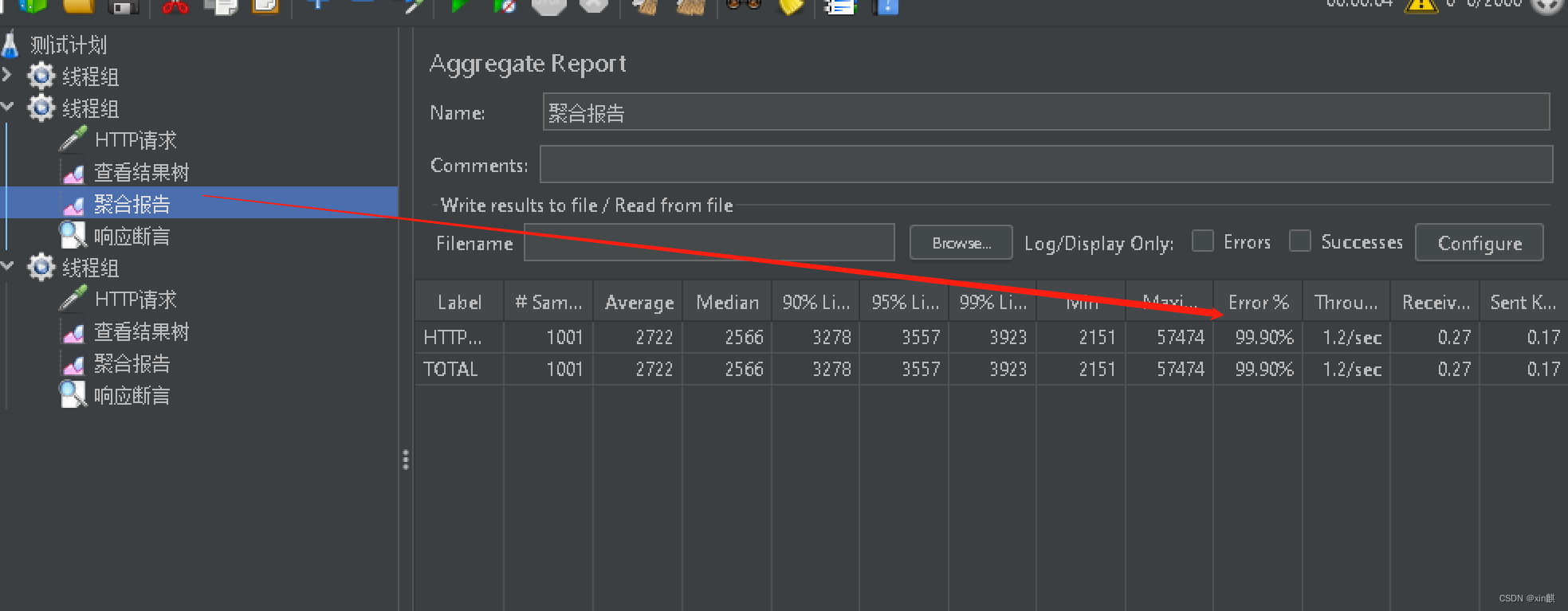Select the last 响应断言 in the tree
This screenshot has height=611, width=1568.
point(132,395)
